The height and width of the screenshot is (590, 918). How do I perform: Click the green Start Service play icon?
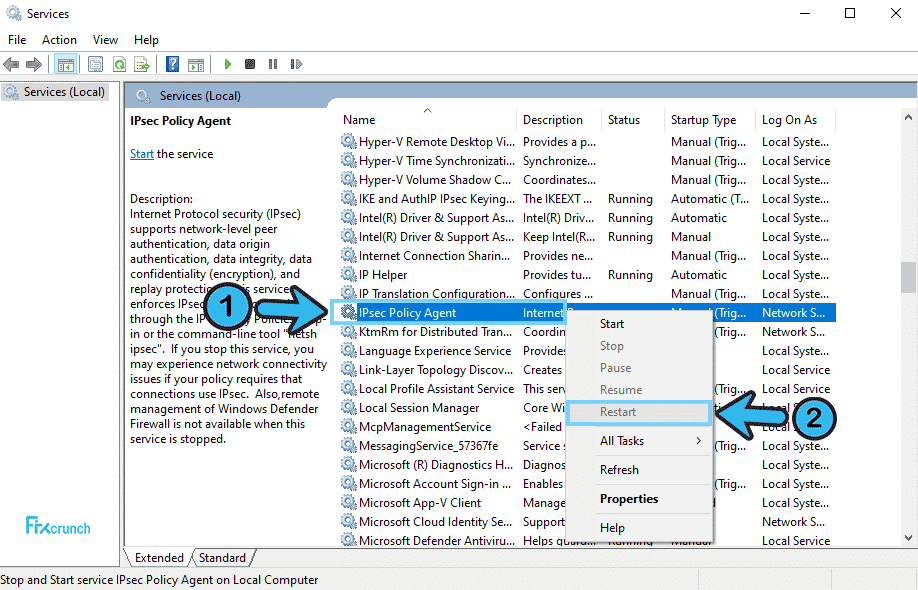228,64
